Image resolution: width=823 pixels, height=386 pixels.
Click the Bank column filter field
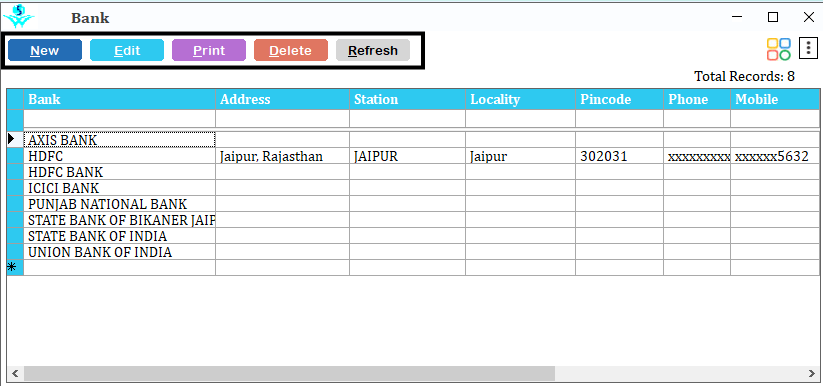(120, 118)
